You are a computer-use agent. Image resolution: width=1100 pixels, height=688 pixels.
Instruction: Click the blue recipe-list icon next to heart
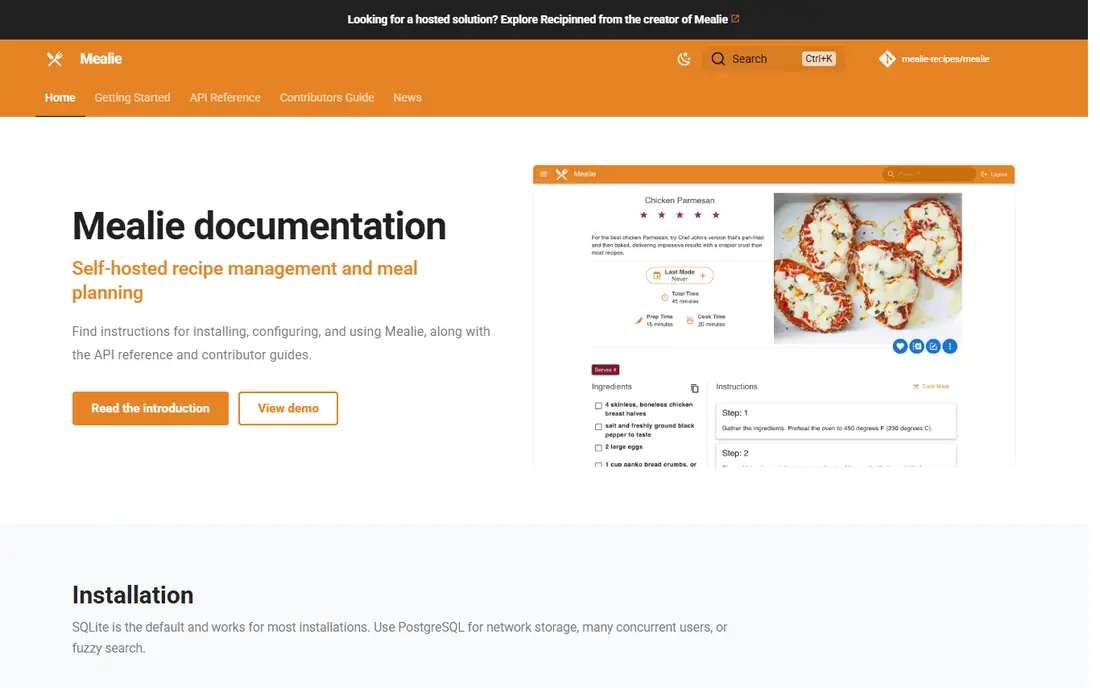click(917, 346)
